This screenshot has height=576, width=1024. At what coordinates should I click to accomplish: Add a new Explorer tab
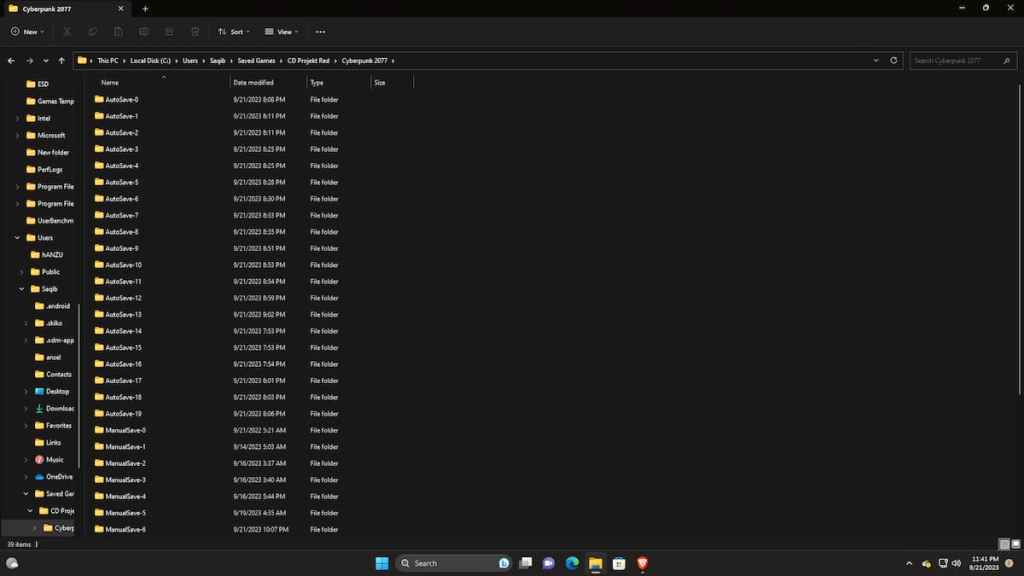[145, 8]
